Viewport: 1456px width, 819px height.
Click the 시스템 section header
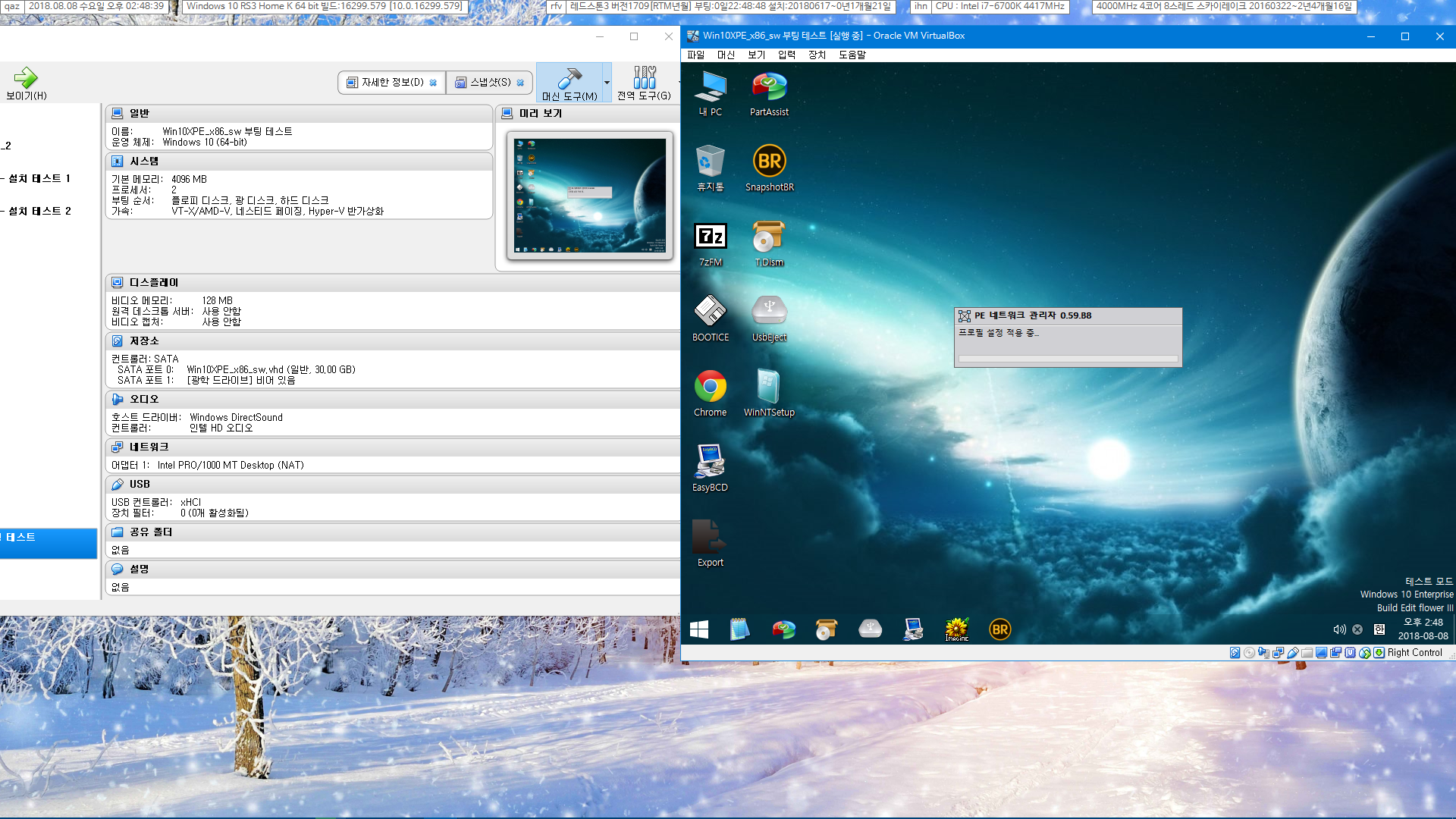(x=299, y=162)
